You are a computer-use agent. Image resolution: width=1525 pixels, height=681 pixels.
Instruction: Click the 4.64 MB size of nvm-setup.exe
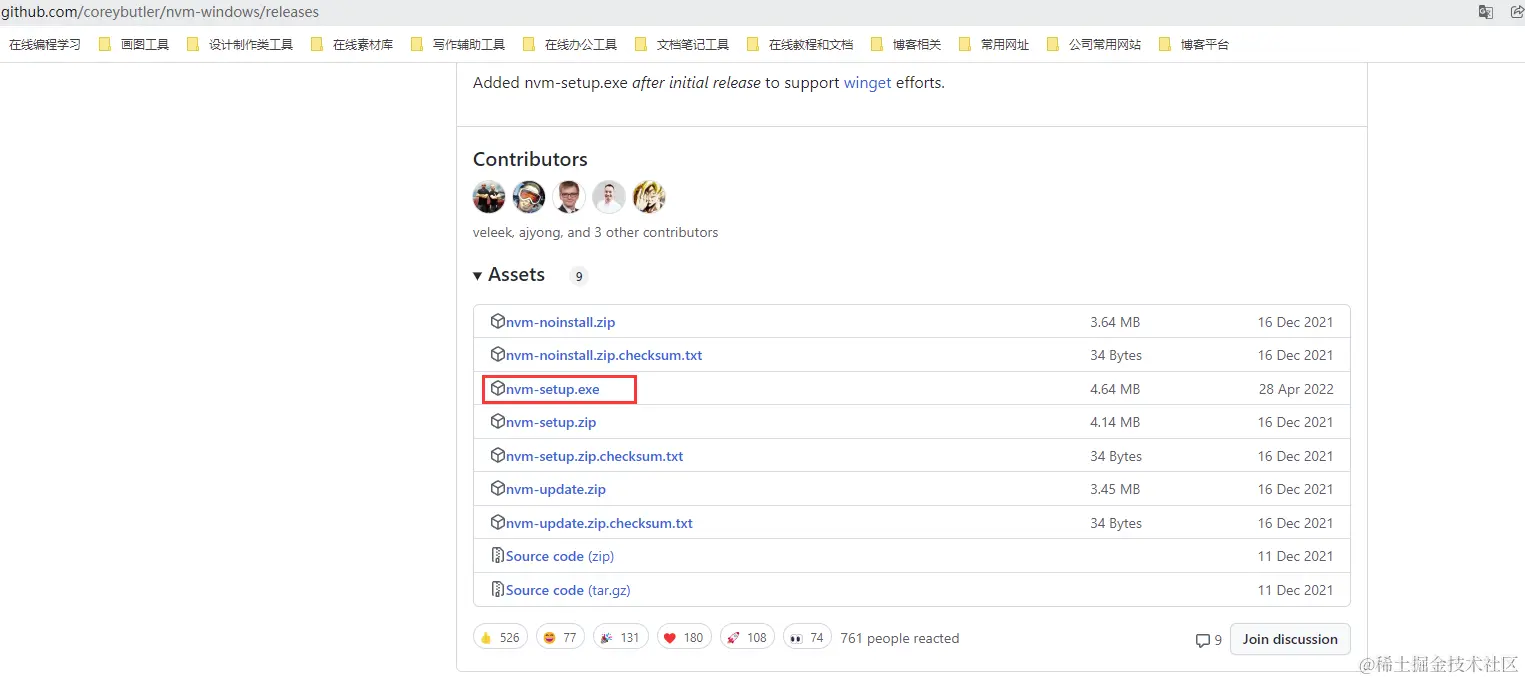click(x=1115, y=389)
